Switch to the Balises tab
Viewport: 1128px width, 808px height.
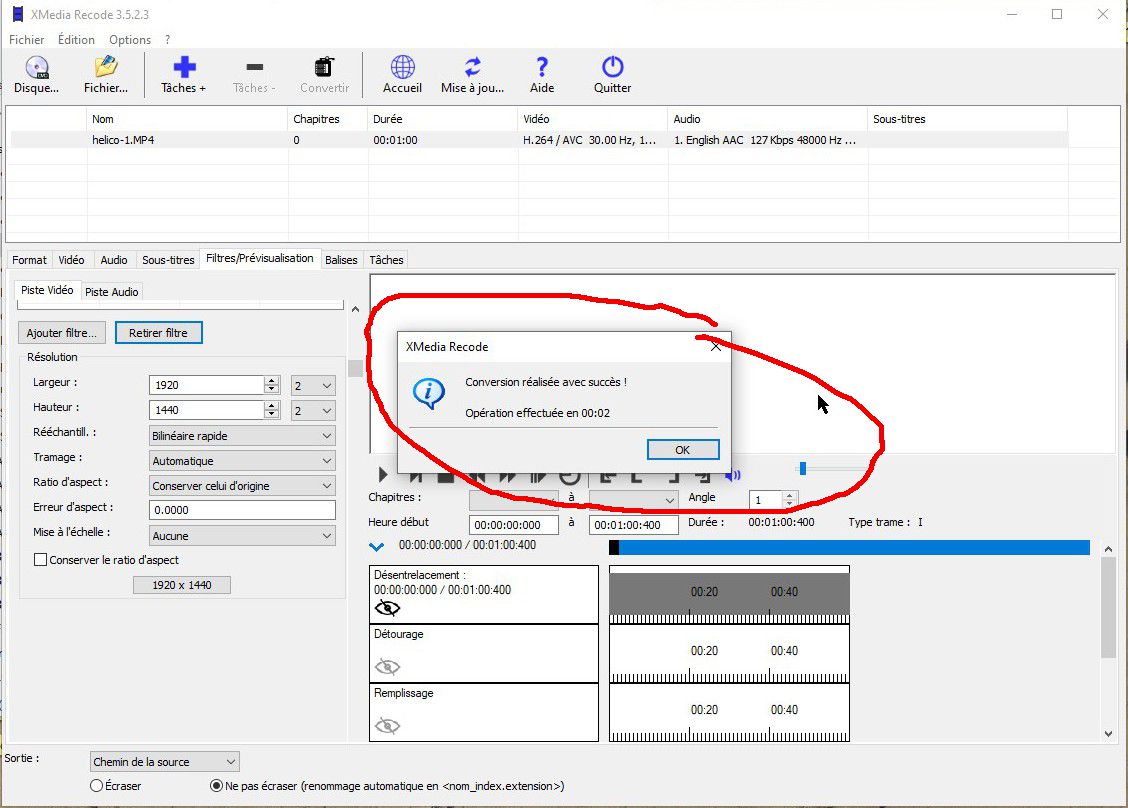tap(341, 260)
